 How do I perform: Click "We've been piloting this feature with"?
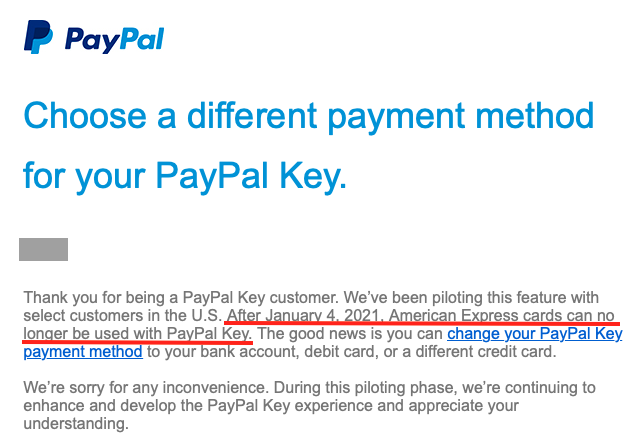pyautogui.click(x=471, y=298)
